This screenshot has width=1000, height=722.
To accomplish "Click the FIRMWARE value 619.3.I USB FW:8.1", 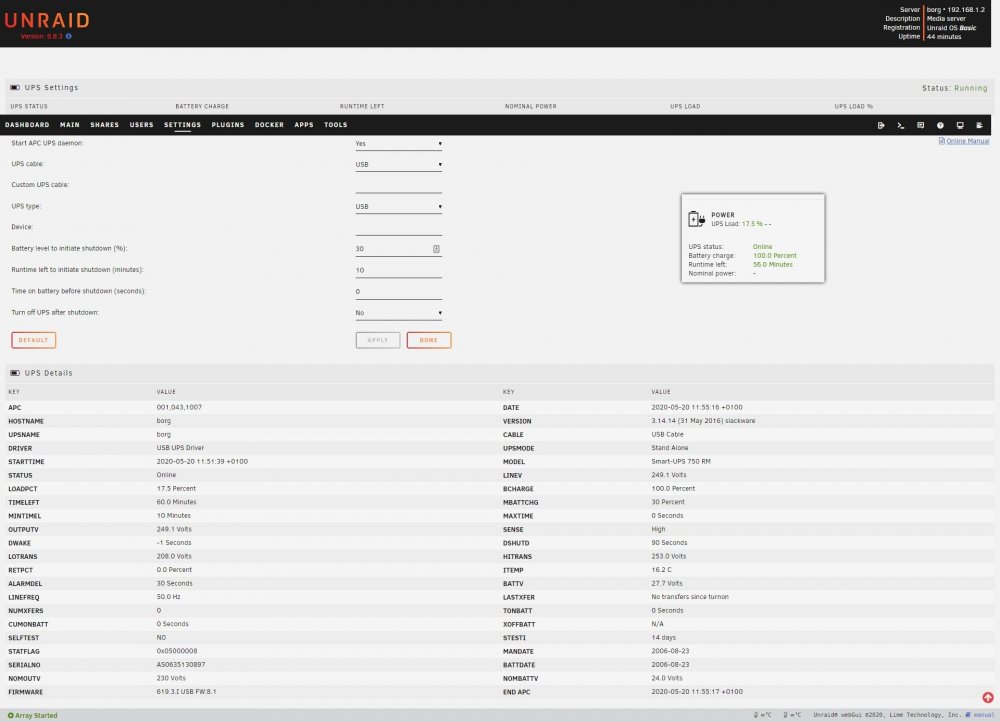I will coord(186,691).
